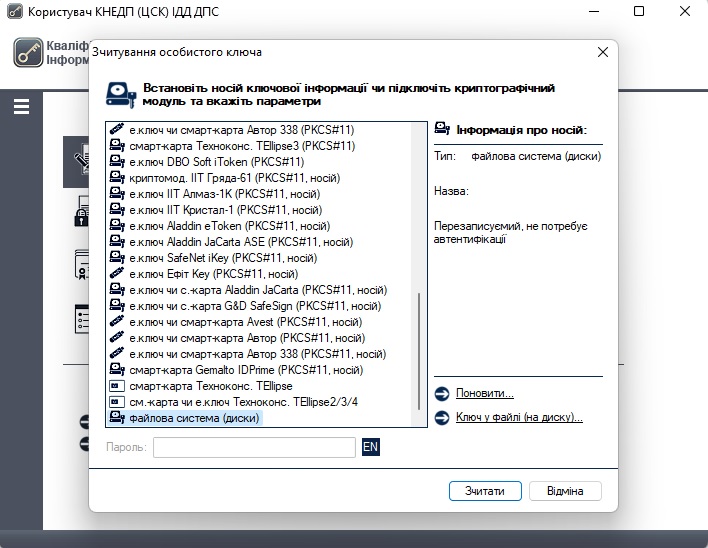708x548 pixels.
Task: Select 'е.ключ SafeNet iKey' item
Action: click(214, 258)
